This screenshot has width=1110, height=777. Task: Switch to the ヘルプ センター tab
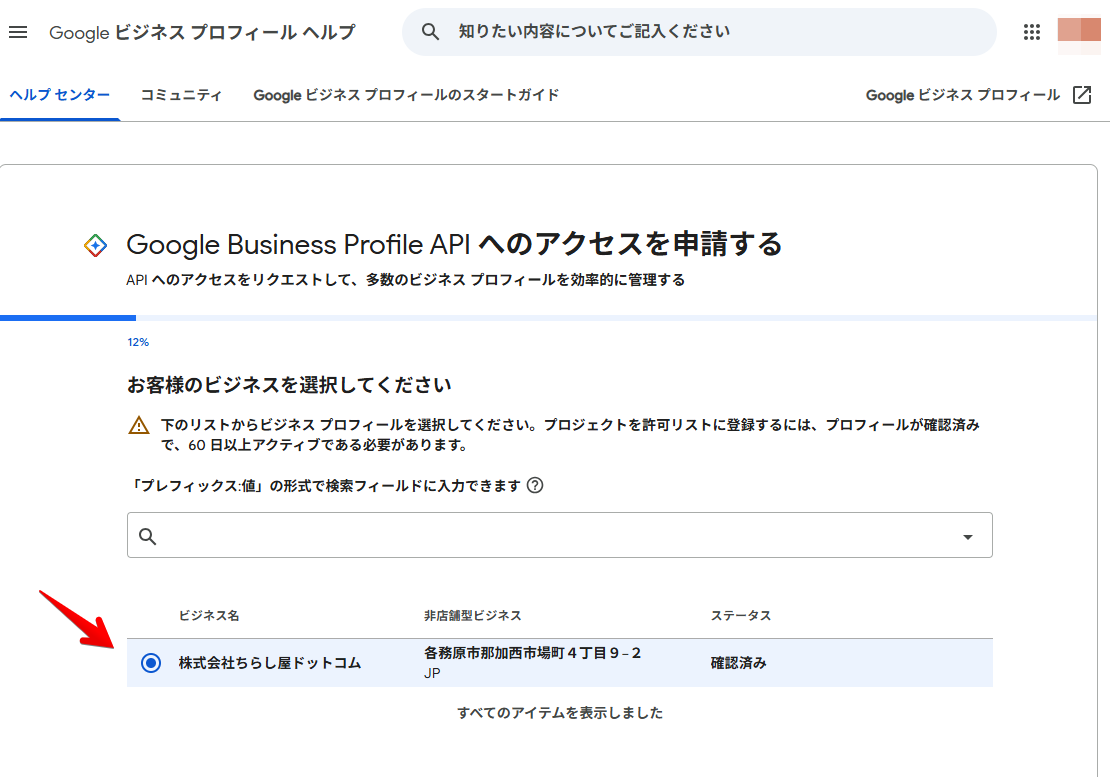[x=59, y=95]
